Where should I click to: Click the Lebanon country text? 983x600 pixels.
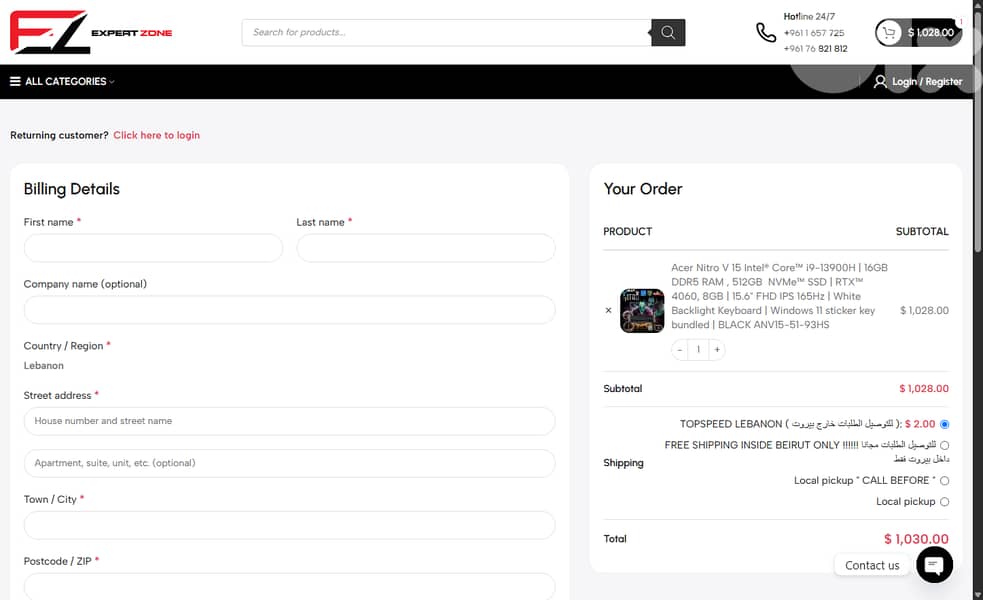pos(43,366)
